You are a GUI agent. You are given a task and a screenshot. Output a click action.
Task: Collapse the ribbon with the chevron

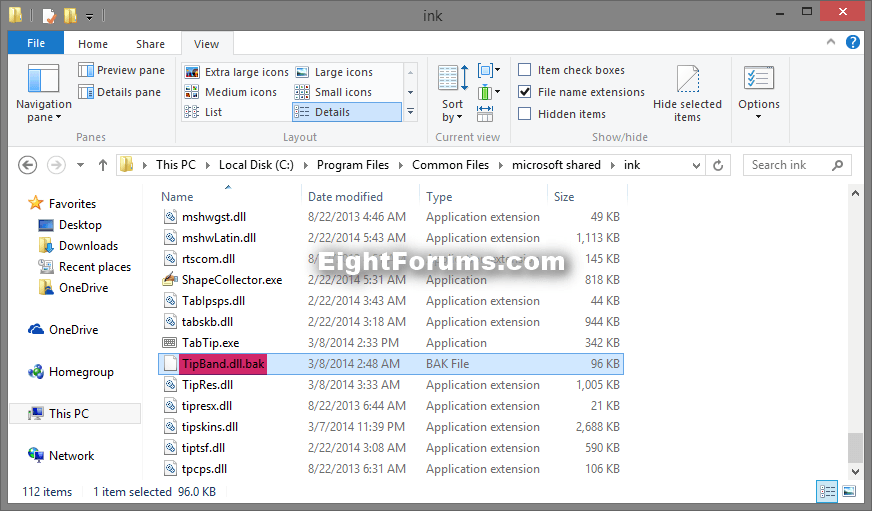tap(831, 42)
